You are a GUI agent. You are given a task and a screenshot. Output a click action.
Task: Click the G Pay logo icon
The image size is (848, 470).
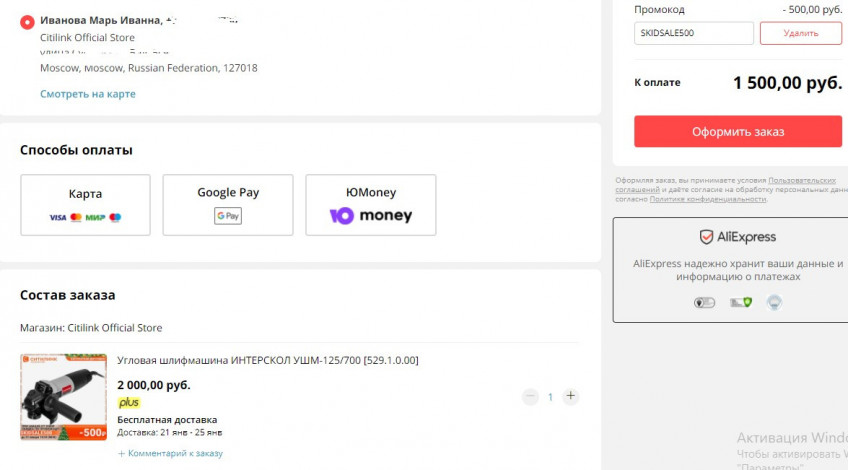[x=228, y=216]
